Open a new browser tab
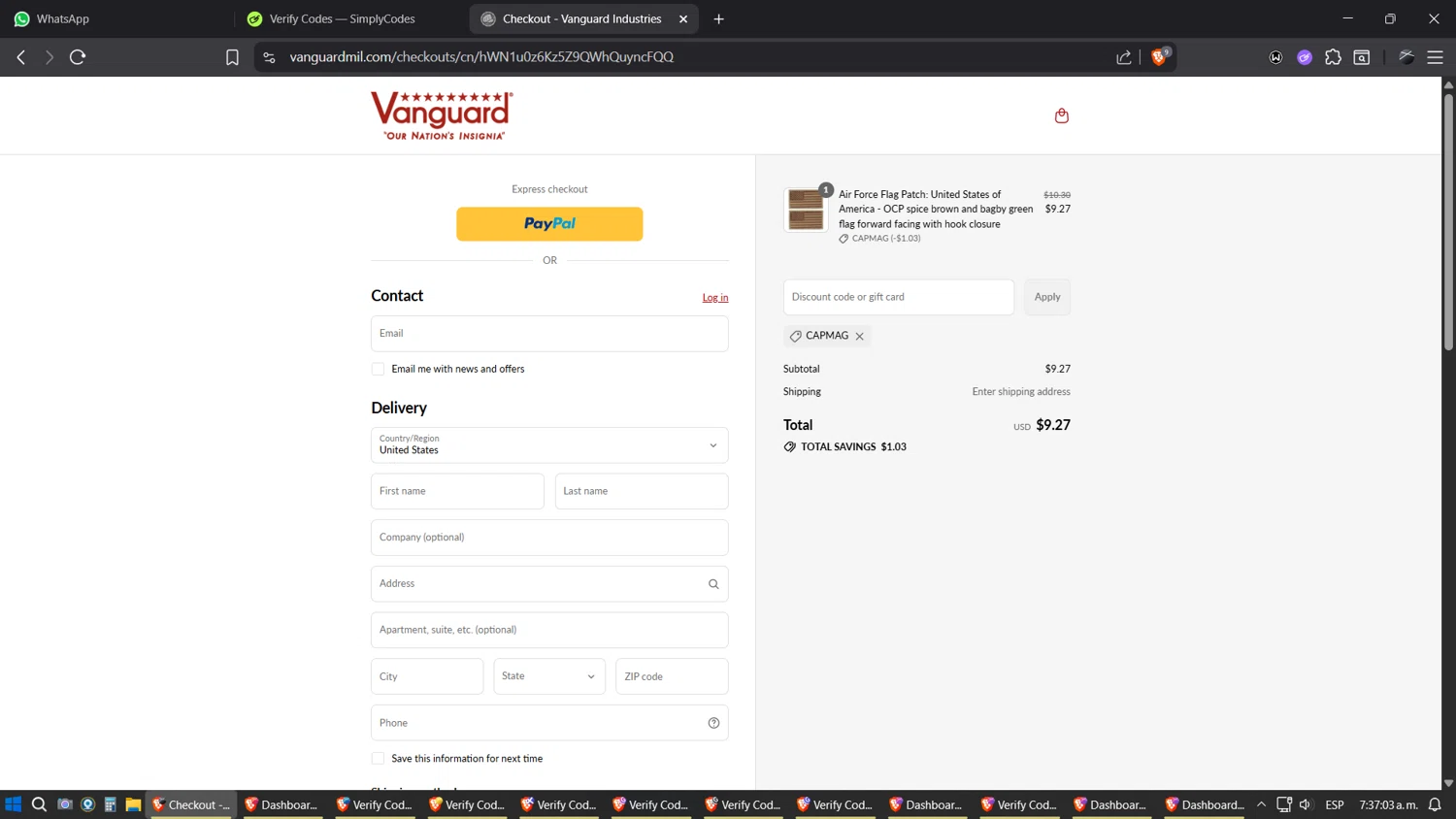The height and width of the screenshot is (819, 1456). pyautogui.click(x=718, y=18)
